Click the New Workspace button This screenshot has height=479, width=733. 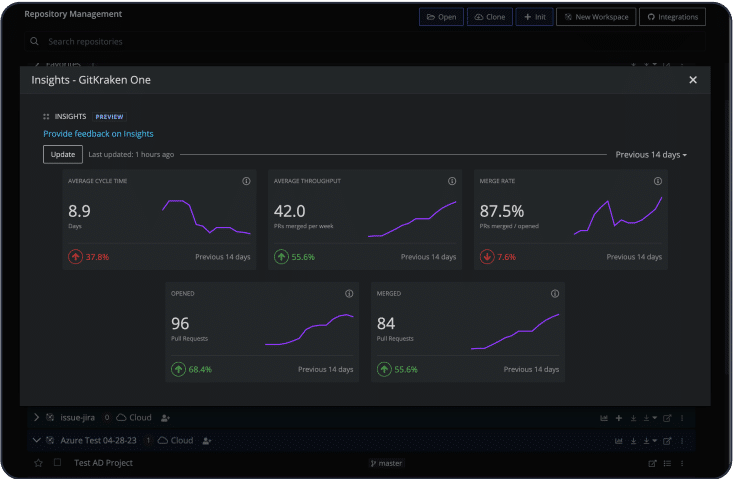(x=596, y=17)
